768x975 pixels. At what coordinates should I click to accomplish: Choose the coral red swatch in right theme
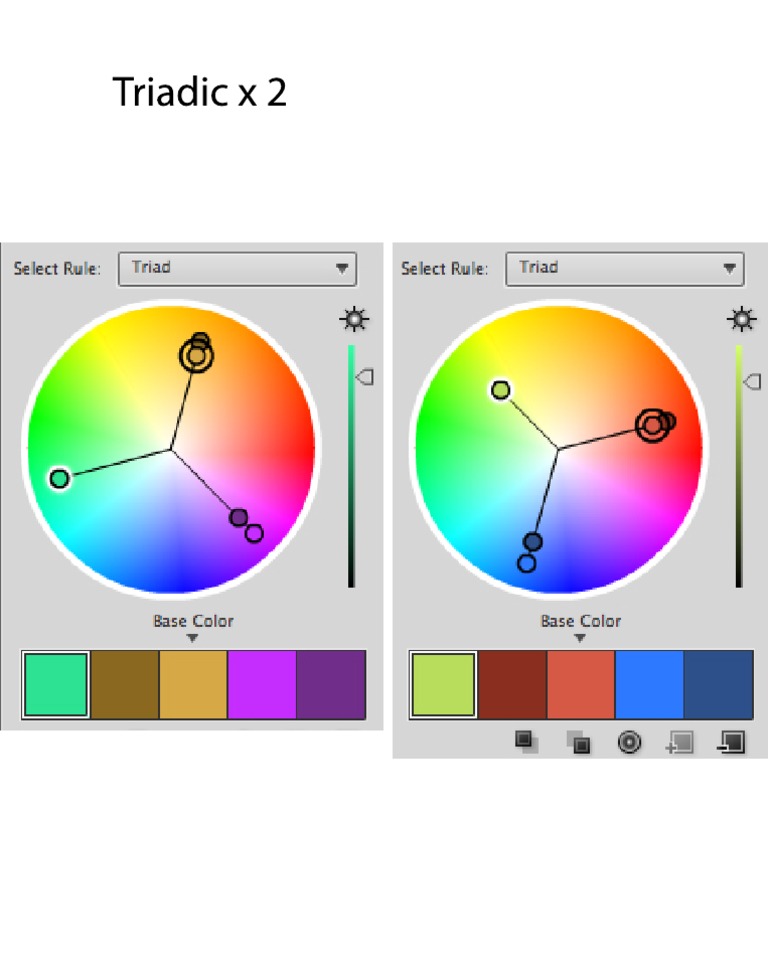(581, 684)
